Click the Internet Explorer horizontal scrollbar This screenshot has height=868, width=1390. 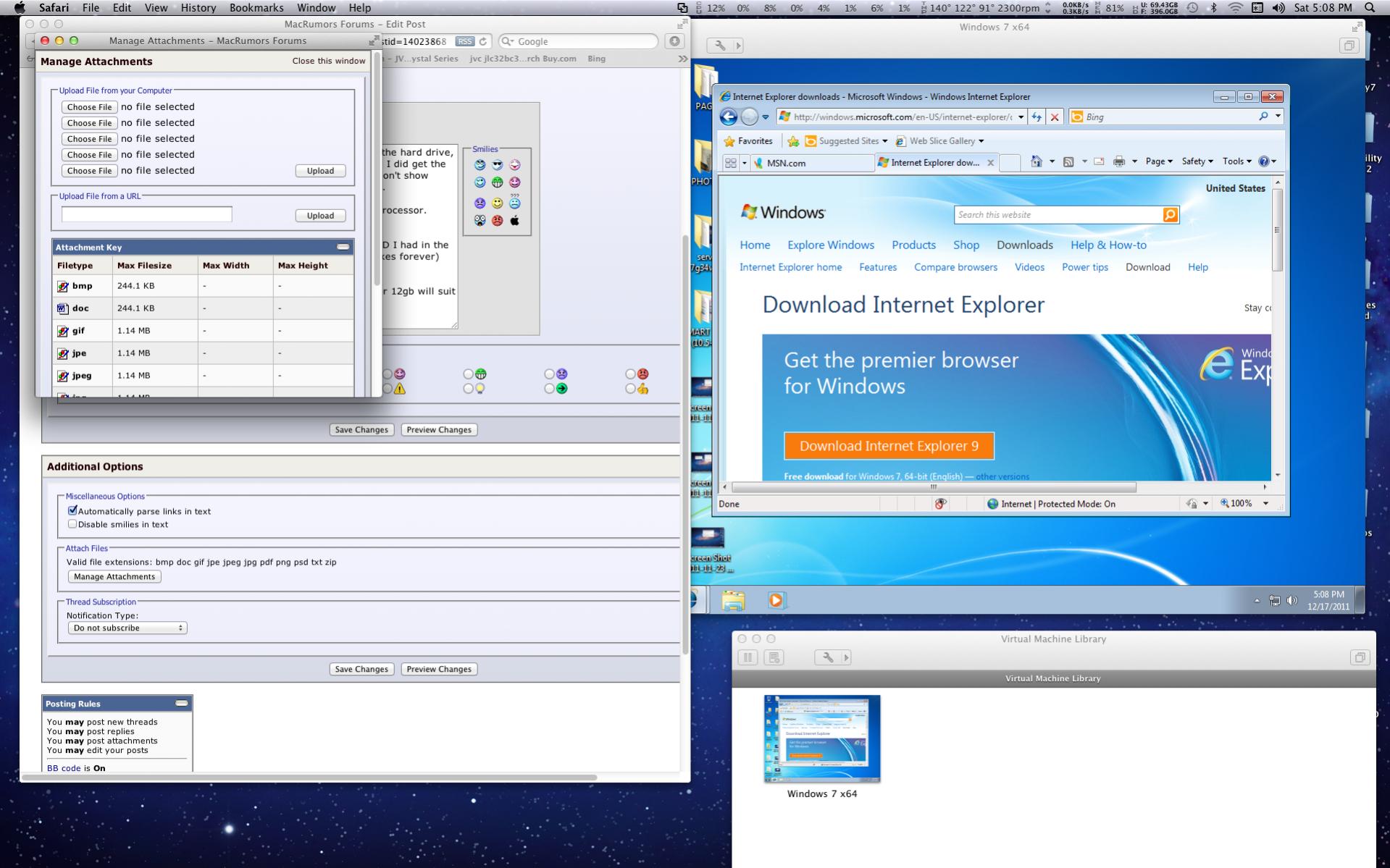934,487
